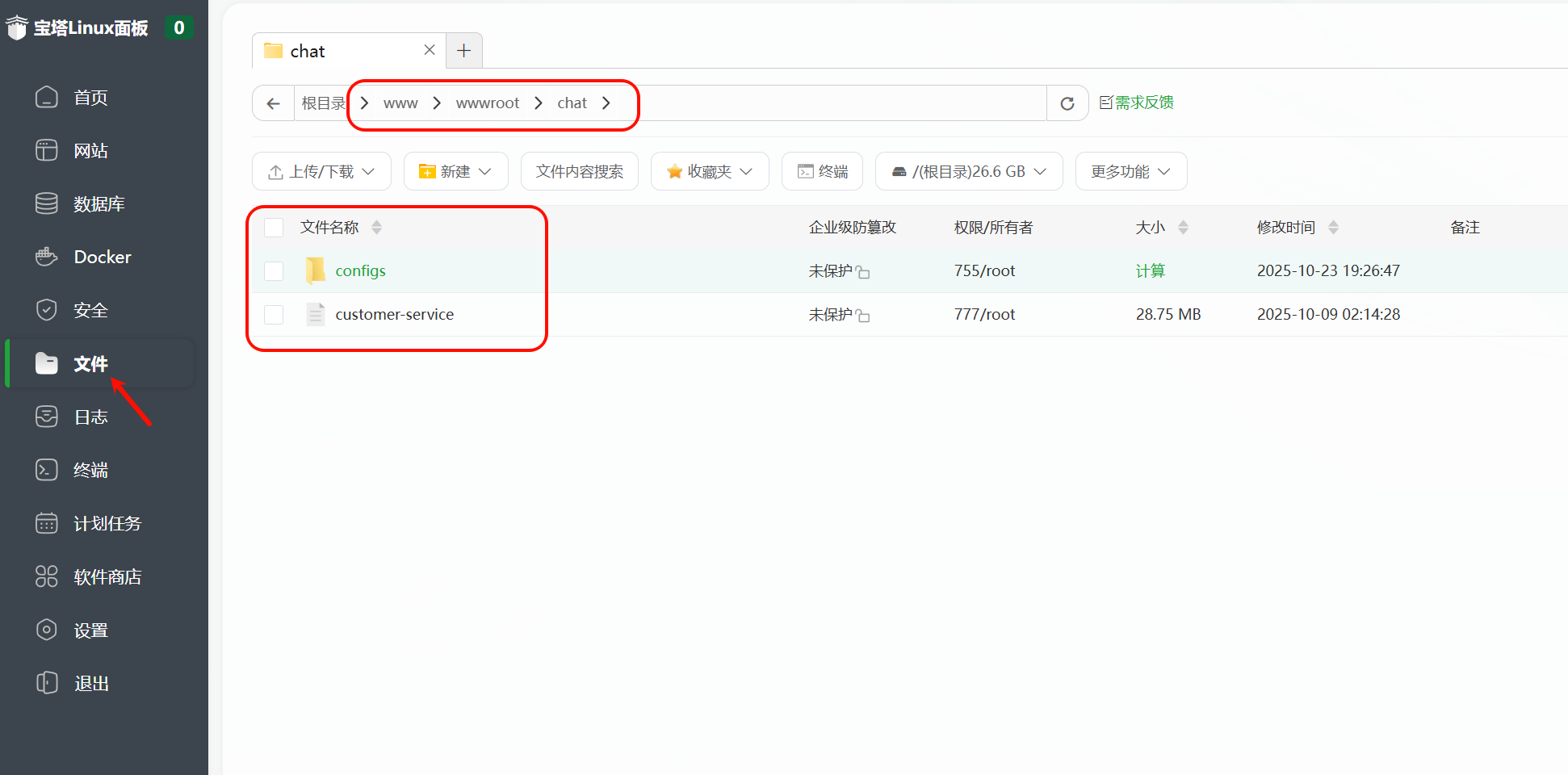Click the back arrow in path bar
This screenshot has width=1568, height=775.
273,103
